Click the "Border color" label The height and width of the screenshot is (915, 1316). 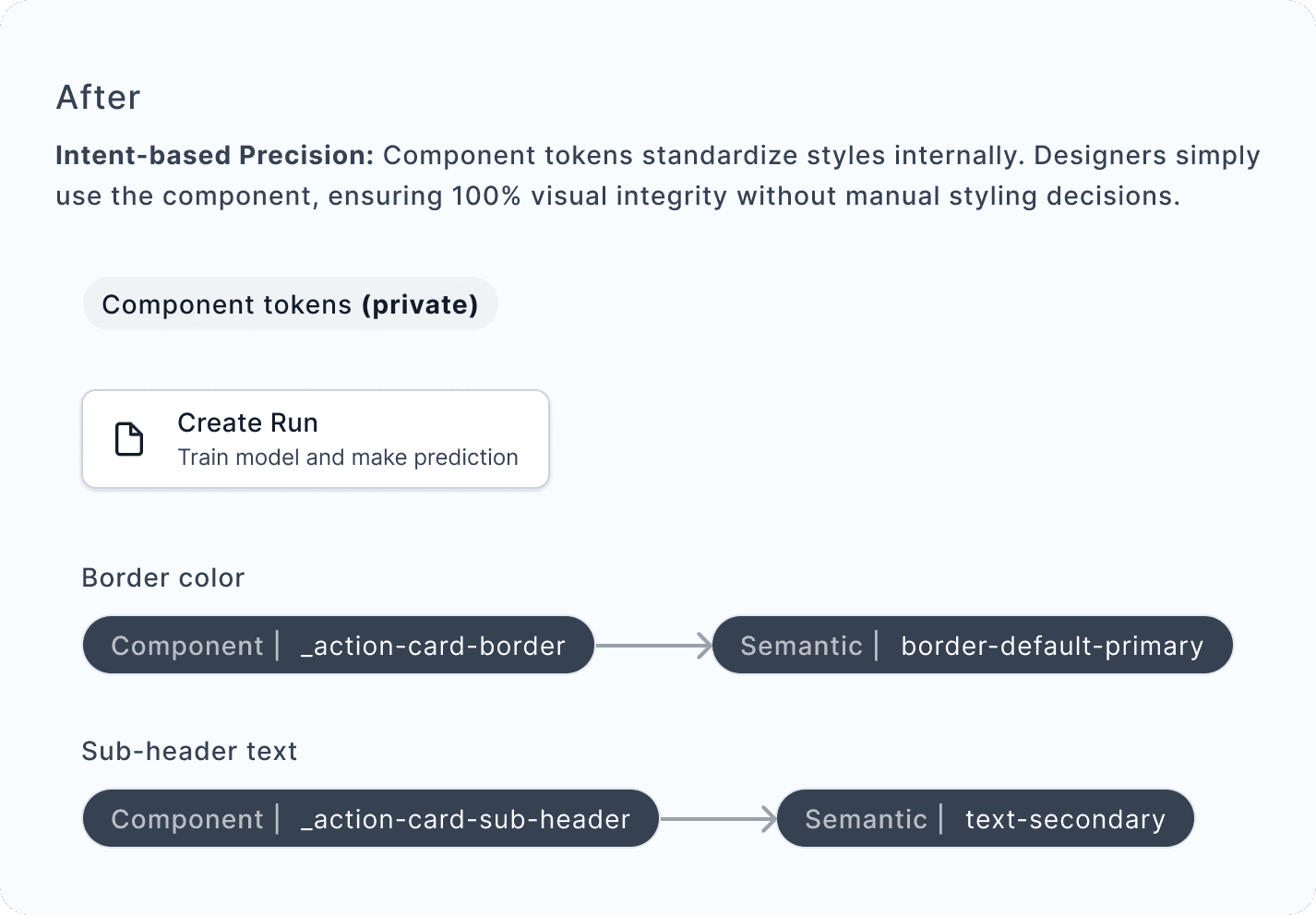(163, 577)
